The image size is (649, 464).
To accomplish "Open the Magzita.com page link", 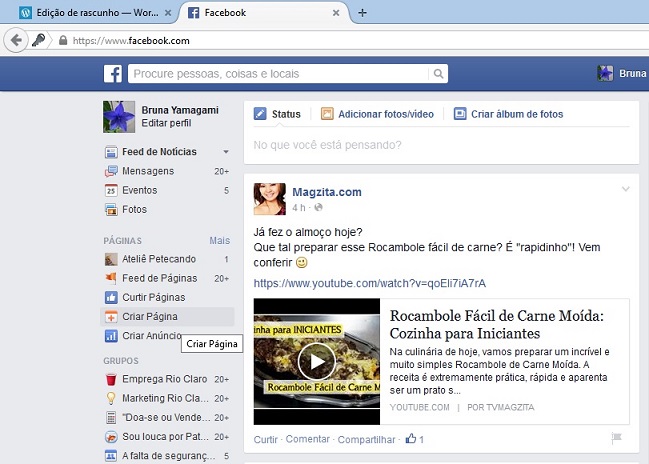I will pyautogui.click(x=327, y=192).
